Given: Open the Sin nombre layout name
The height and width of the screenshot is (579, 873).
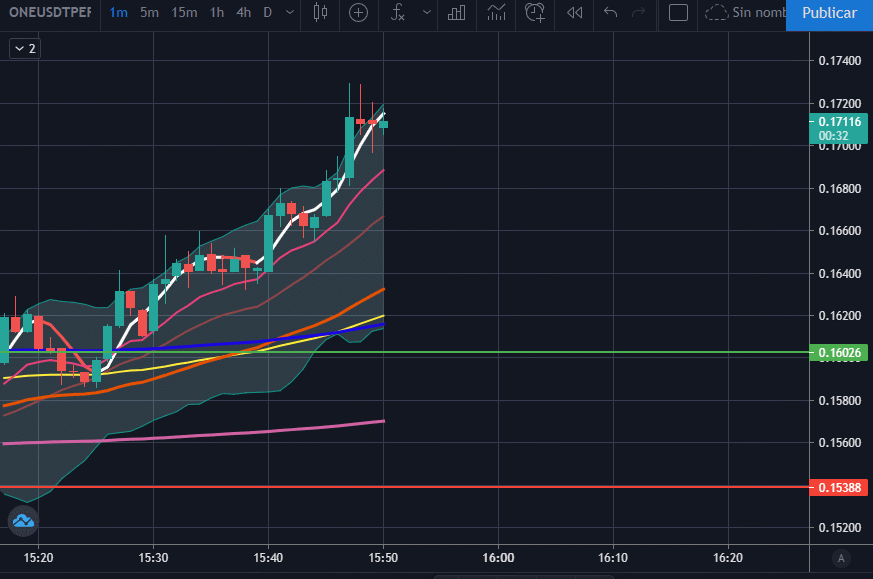Looking at the screenshot, I should pos(758,12).
